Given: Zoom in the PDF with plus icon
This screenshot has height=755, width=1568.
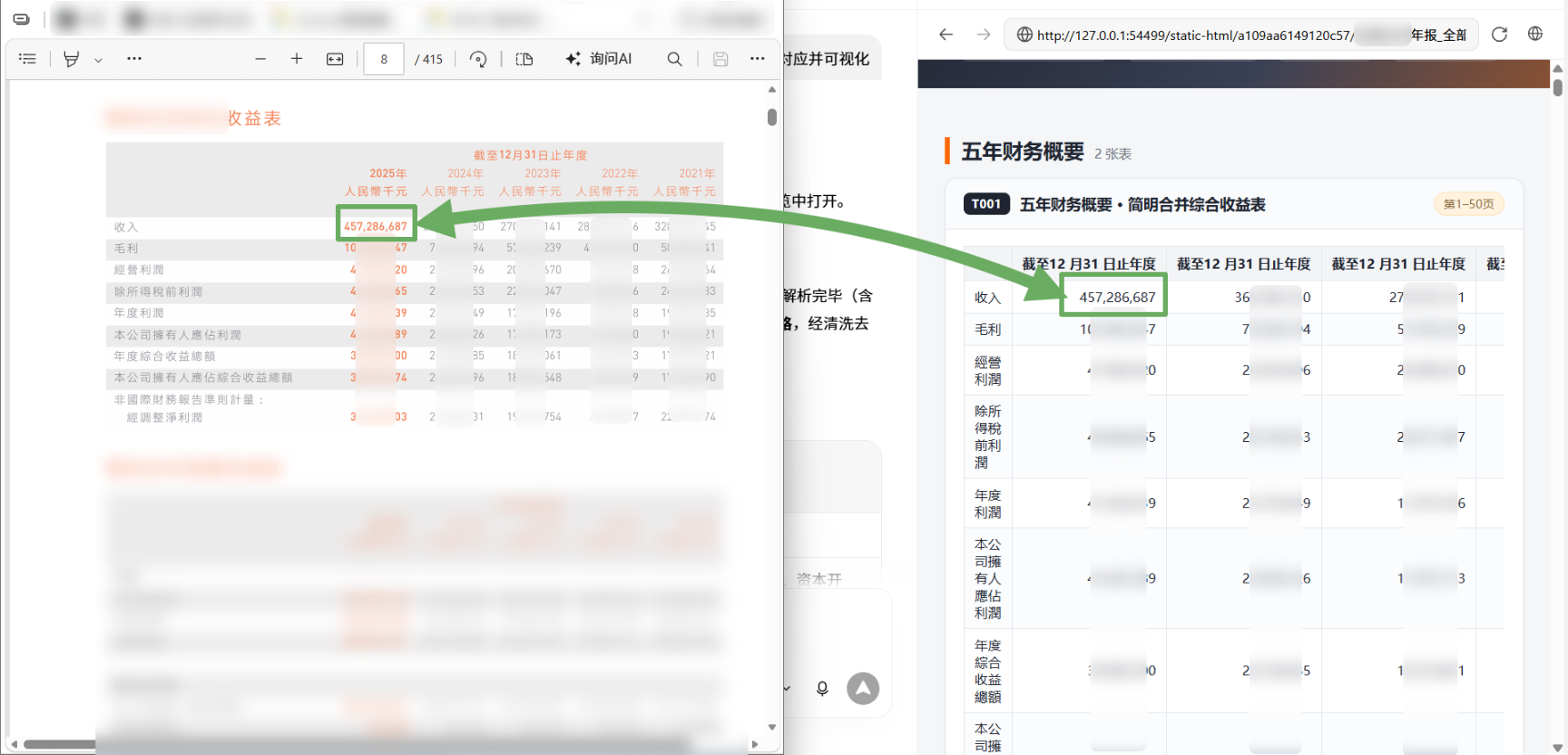Looking at the screenshot, I should (x=296, y=59).
